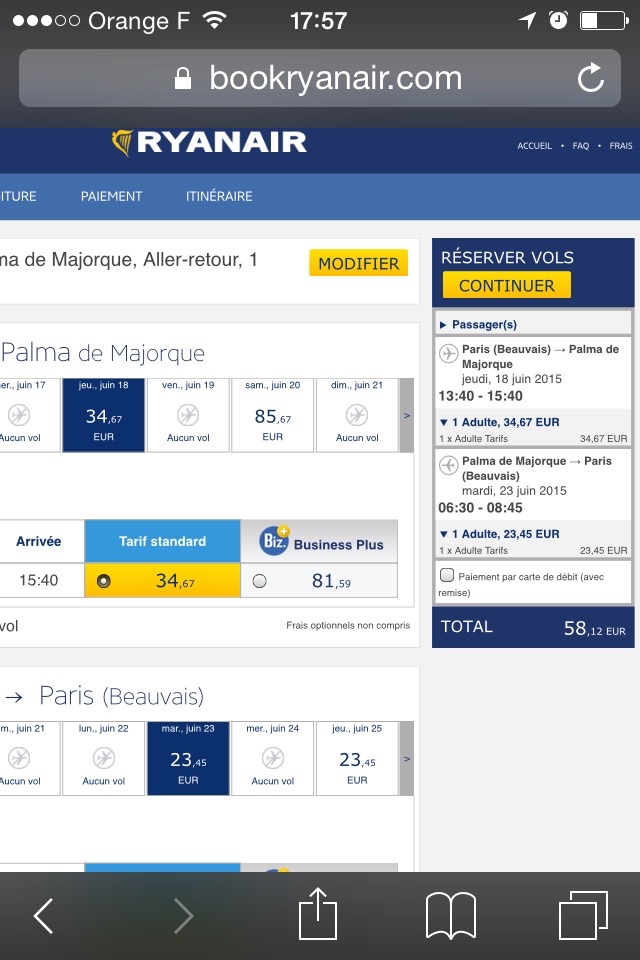
Task: Open the ITINÉRAIRE tab
Action: [219, 196]
